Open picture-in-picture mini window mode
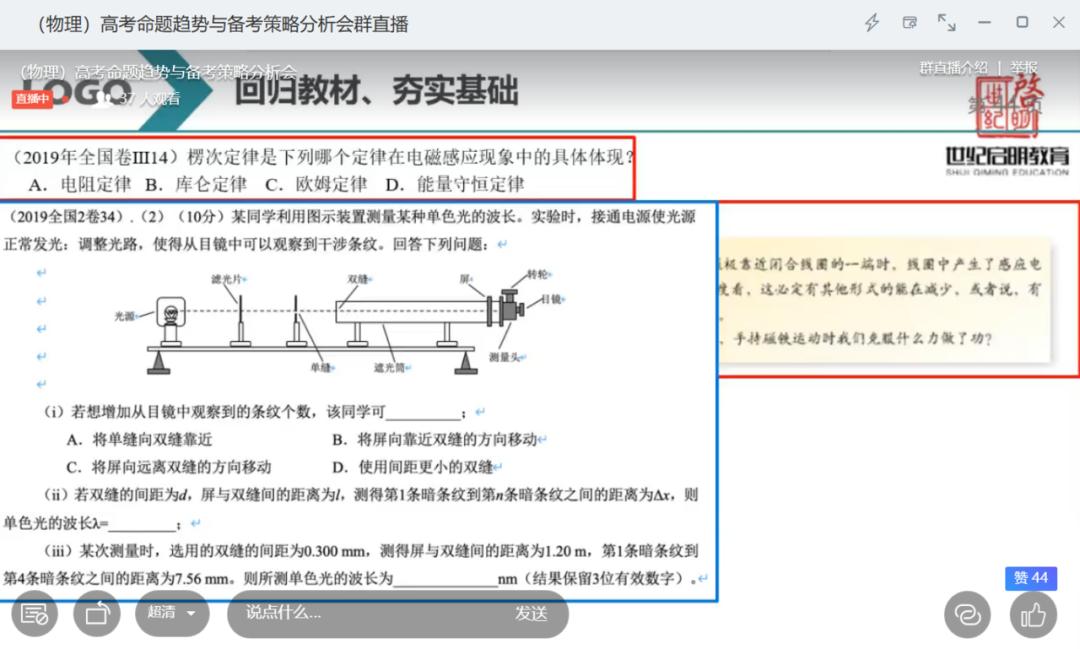The image size is (1080, 649). (911, 22)
